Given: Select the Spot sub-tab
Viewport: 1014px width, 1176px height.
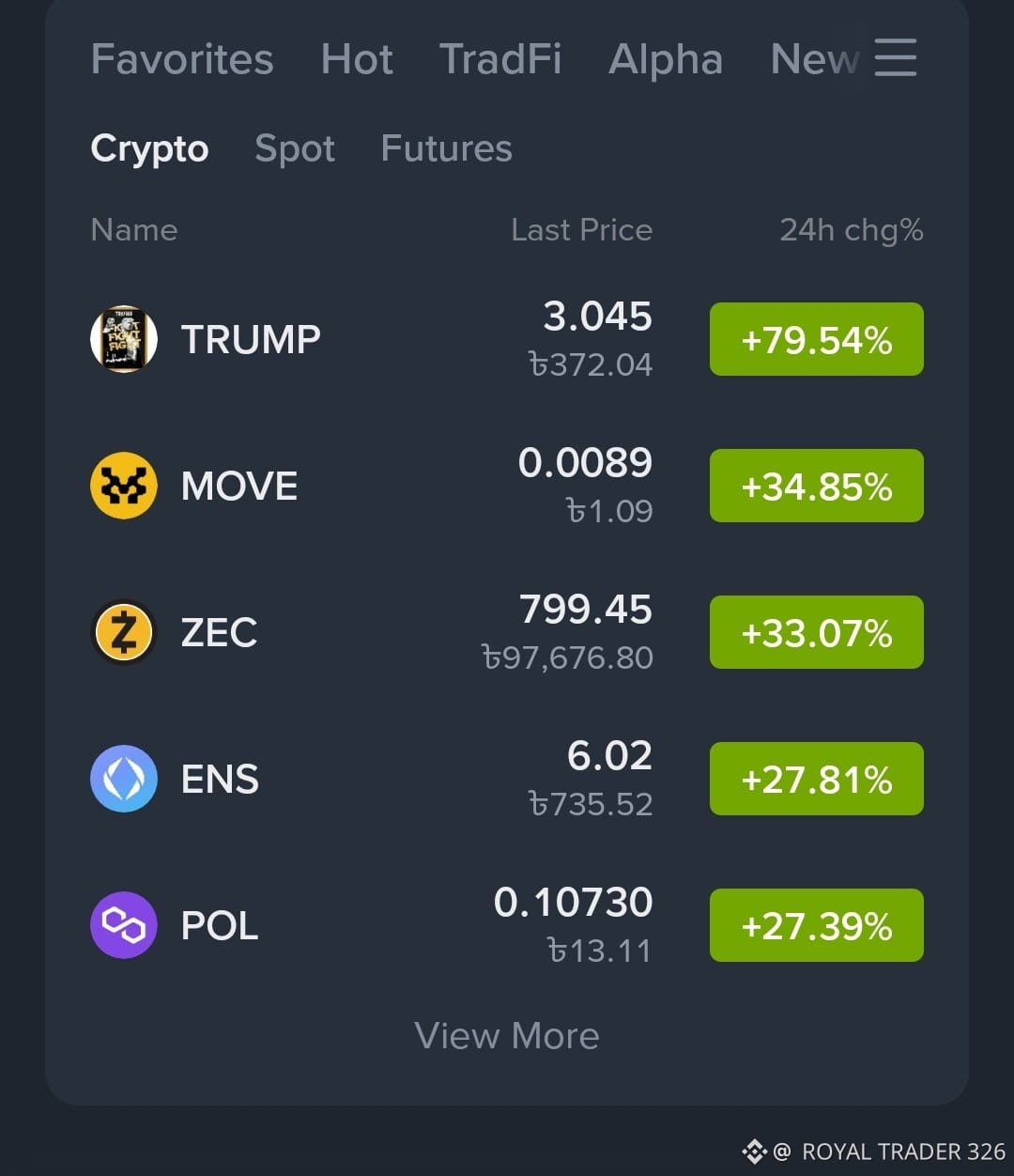Looking at the screenshot, I should (295, 148).
